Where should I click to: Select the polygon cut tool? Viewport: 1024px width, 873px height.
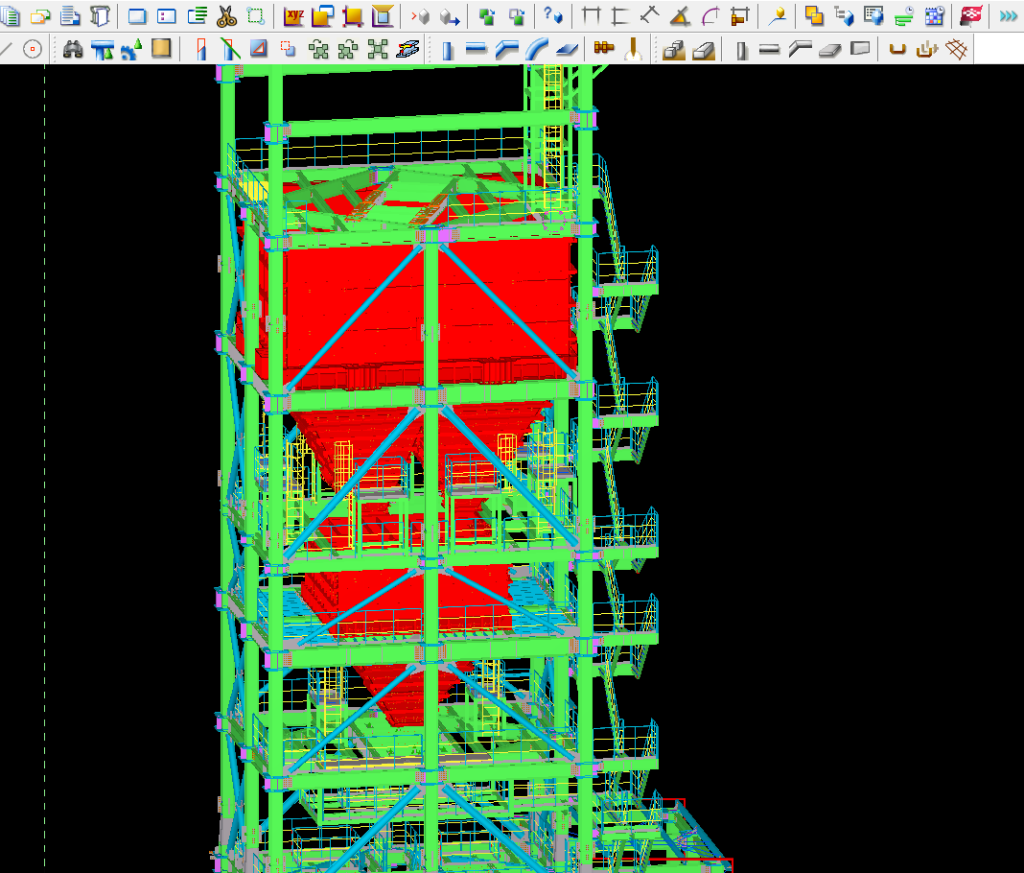tap(259, 49)
